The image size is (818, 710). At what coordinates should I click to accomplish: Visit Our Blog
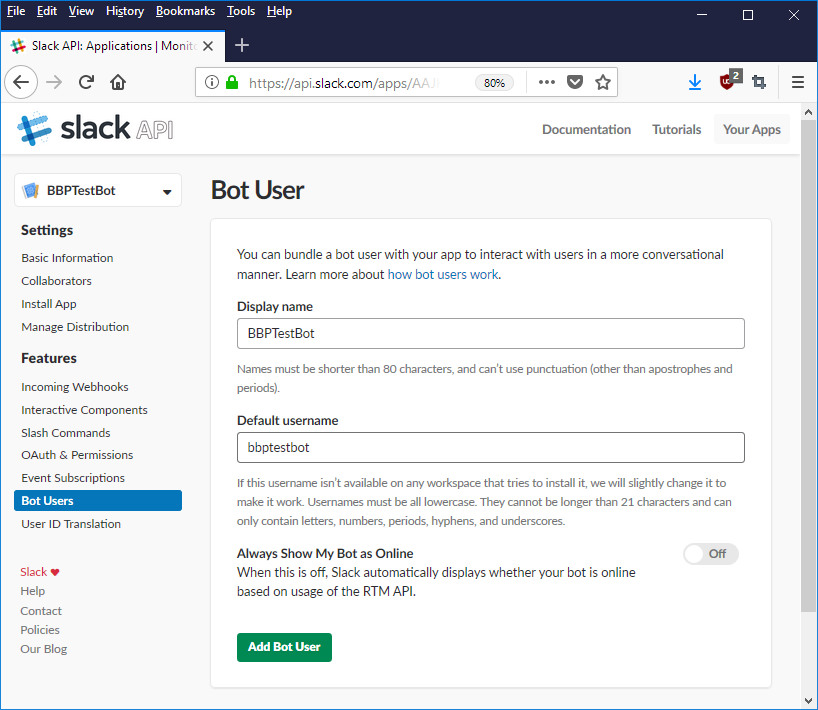pyautogui.click(x=43, y=649)
